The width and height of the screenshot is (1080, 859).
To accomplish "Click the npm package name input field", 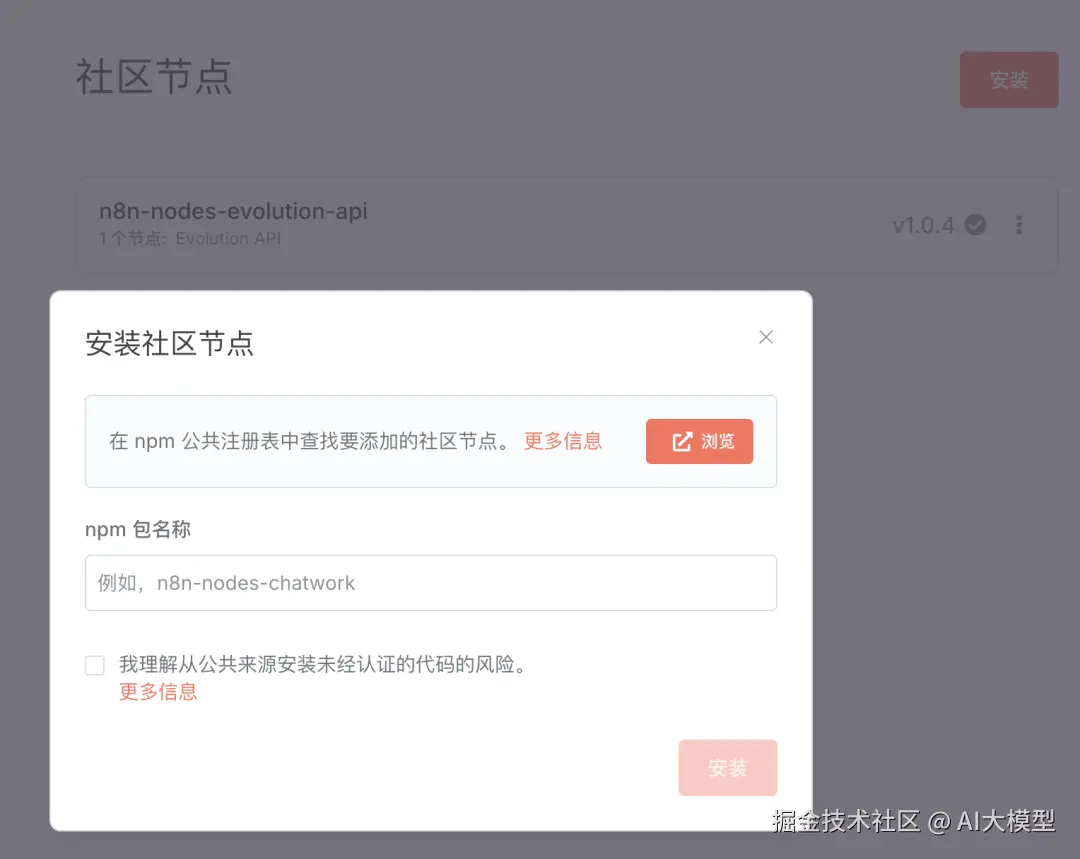I will click(430, 582).
